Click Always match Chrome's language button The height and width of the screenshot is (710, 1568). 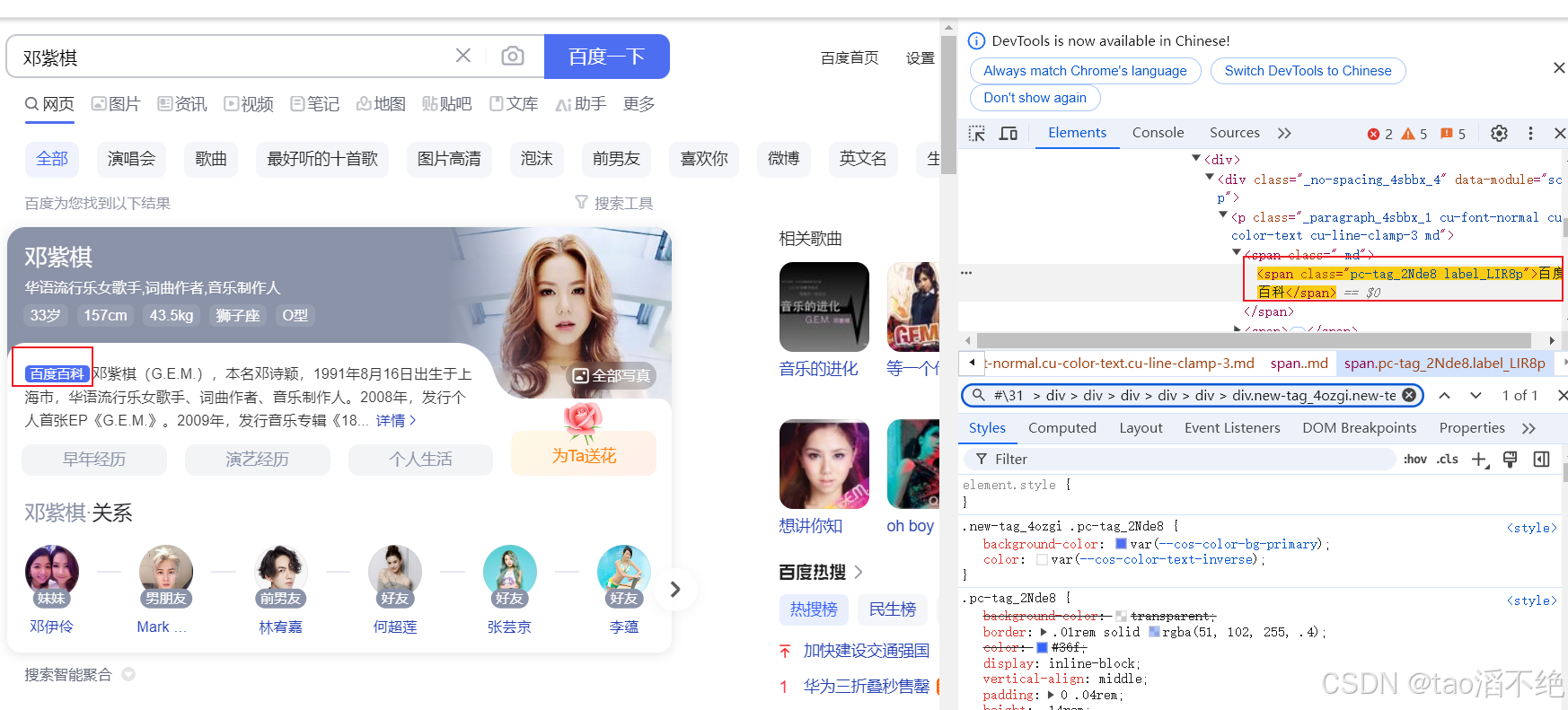(1085, 71)
